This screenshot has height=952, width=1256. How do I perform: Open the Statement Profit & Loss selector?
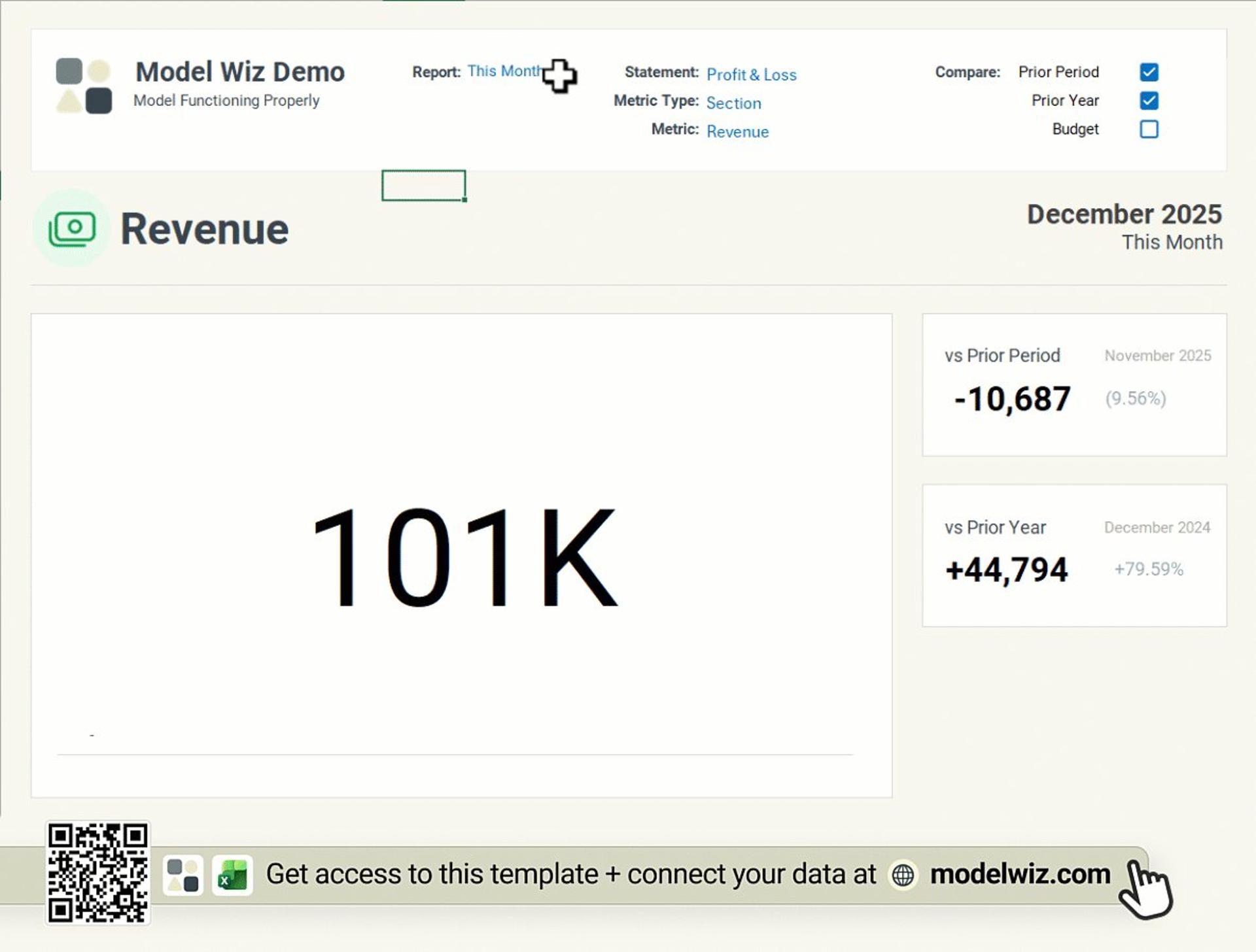[751, 75]
